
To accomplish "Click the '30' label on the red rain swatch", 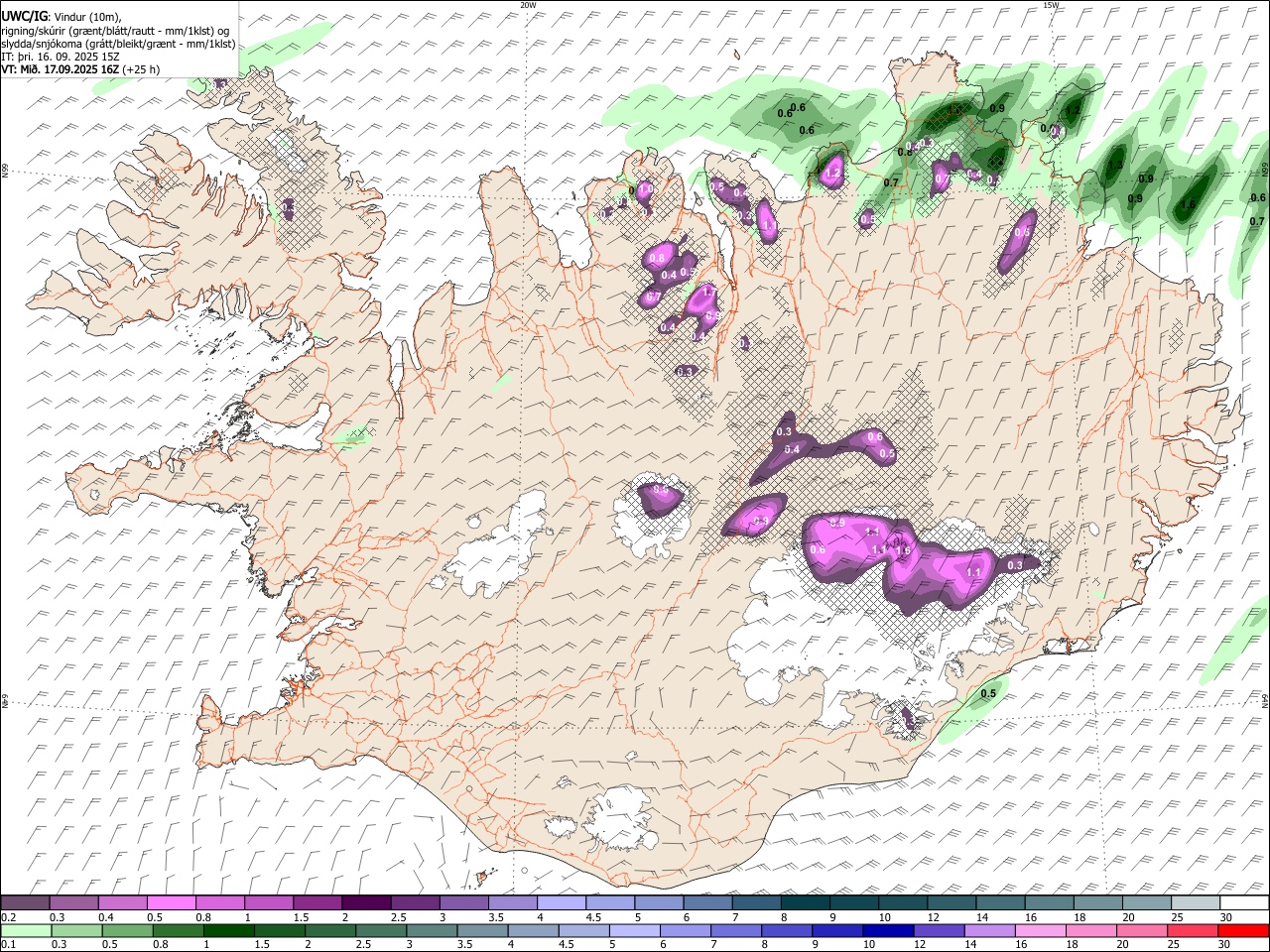I will tap(1226, 945).
